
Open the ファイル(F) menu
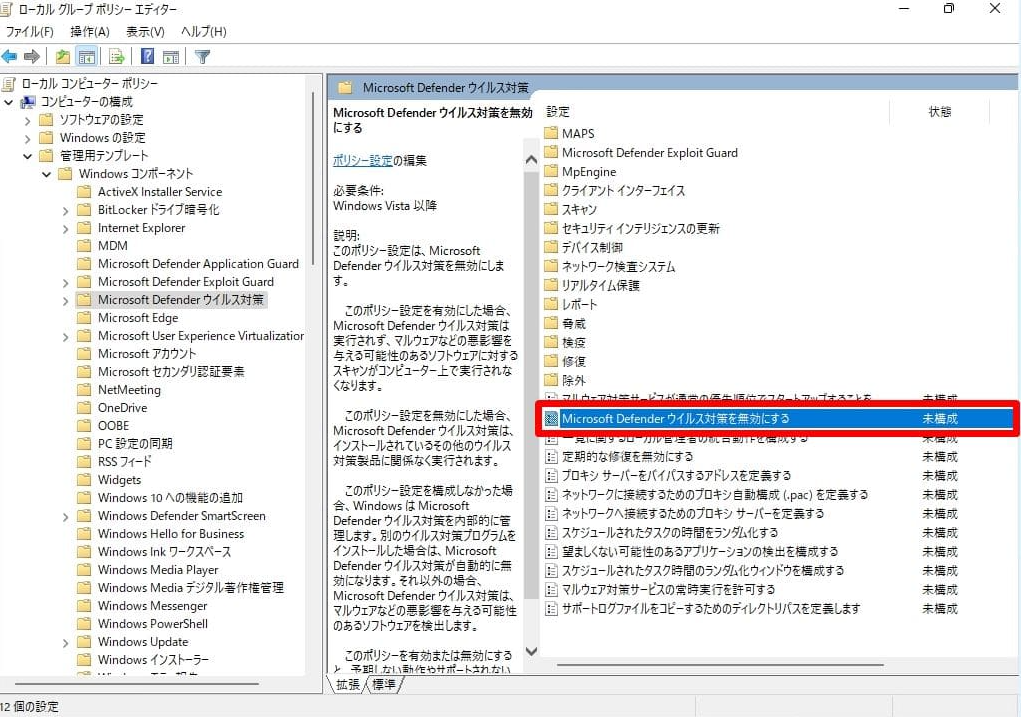pos(29,31)
